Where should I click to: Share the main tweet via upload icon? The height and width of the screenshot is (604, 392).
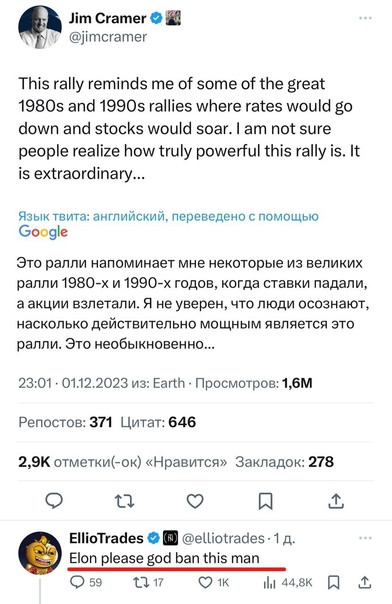point(336,501)
